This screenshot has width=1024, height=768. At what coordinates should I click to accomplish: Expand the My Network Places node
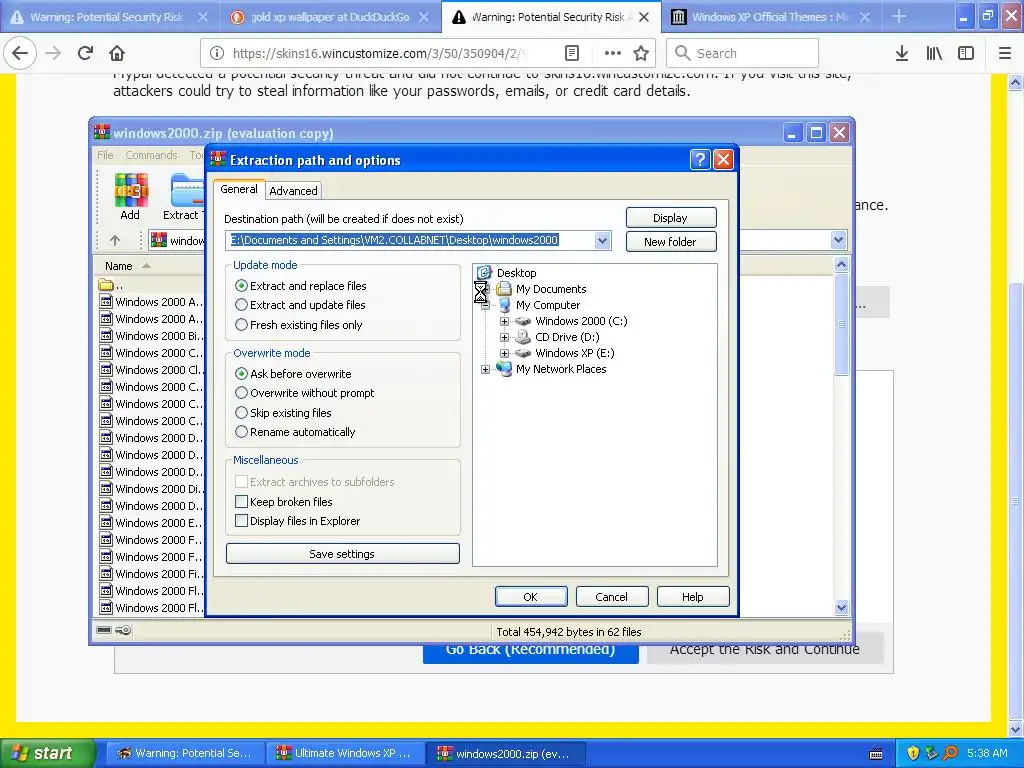coord(485,370)
